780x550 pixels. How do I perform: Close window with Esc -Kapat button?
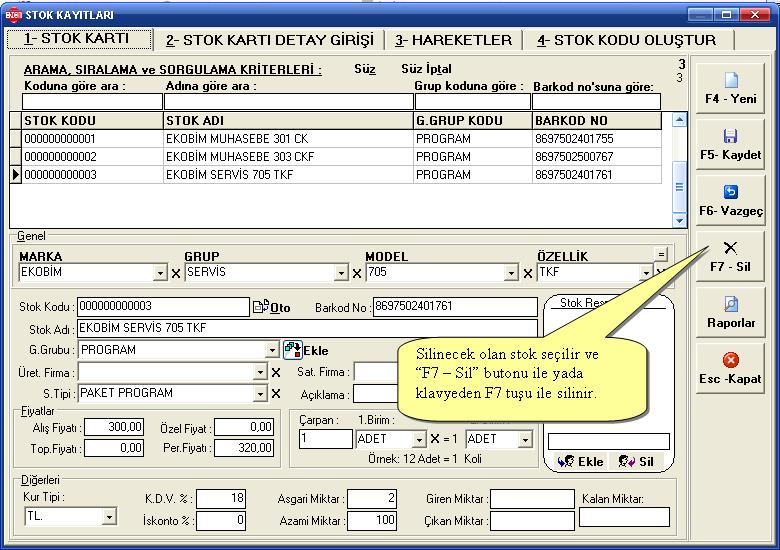730,368
